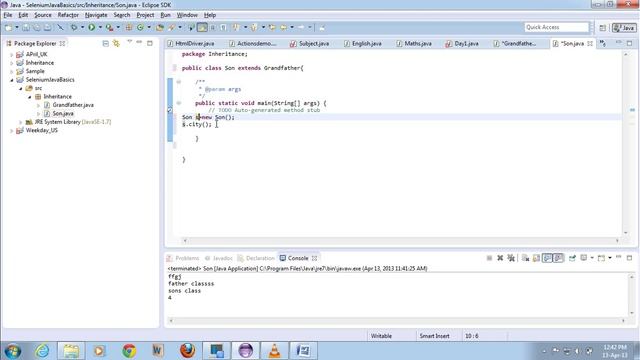Viewport: 640px width, 360px height.
Task: Click the New Java Class icon
Action: pos(140,27)
